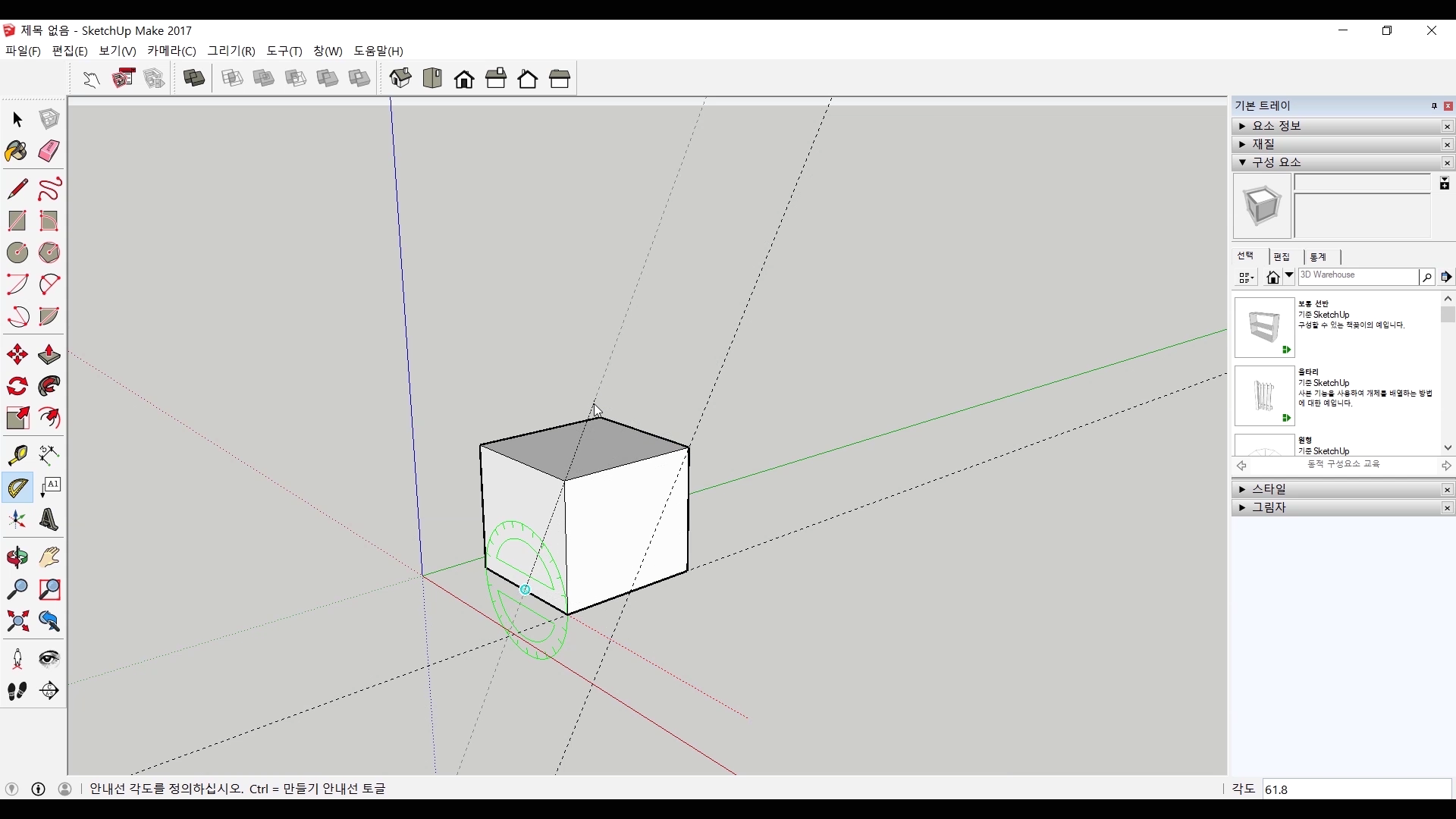Open the 카메라(C) menu
This screenshot has height=819, width=1456.
[x=171, y=51]
